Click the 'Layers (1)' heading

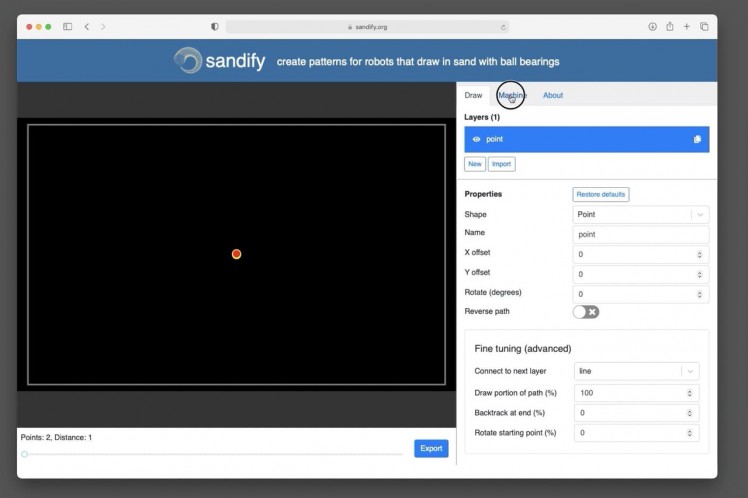pos(482,117)
